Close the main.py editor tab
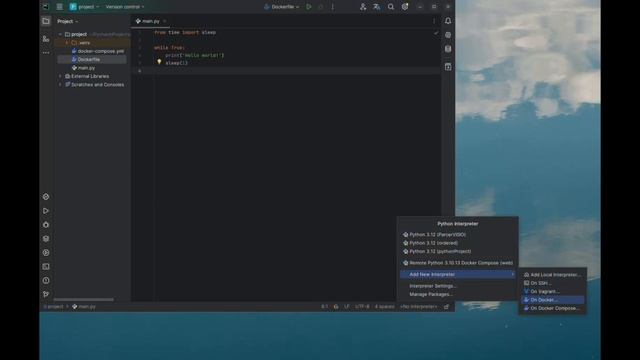 [164, 21]
